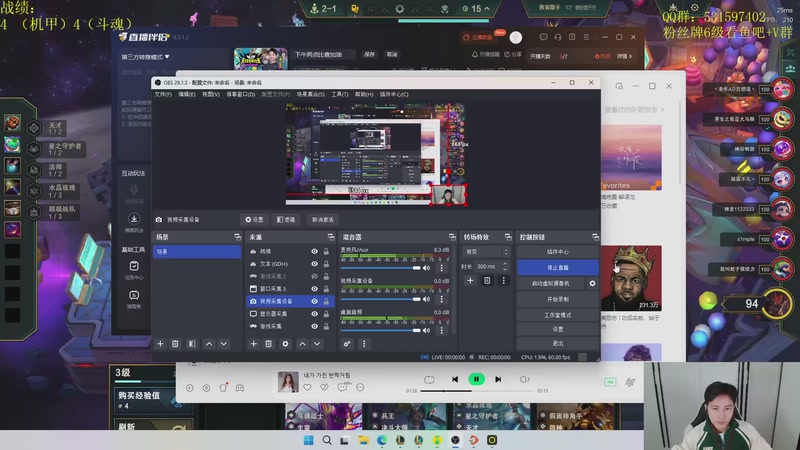Toggle the lock on 战绩 source

pos(326,252)
